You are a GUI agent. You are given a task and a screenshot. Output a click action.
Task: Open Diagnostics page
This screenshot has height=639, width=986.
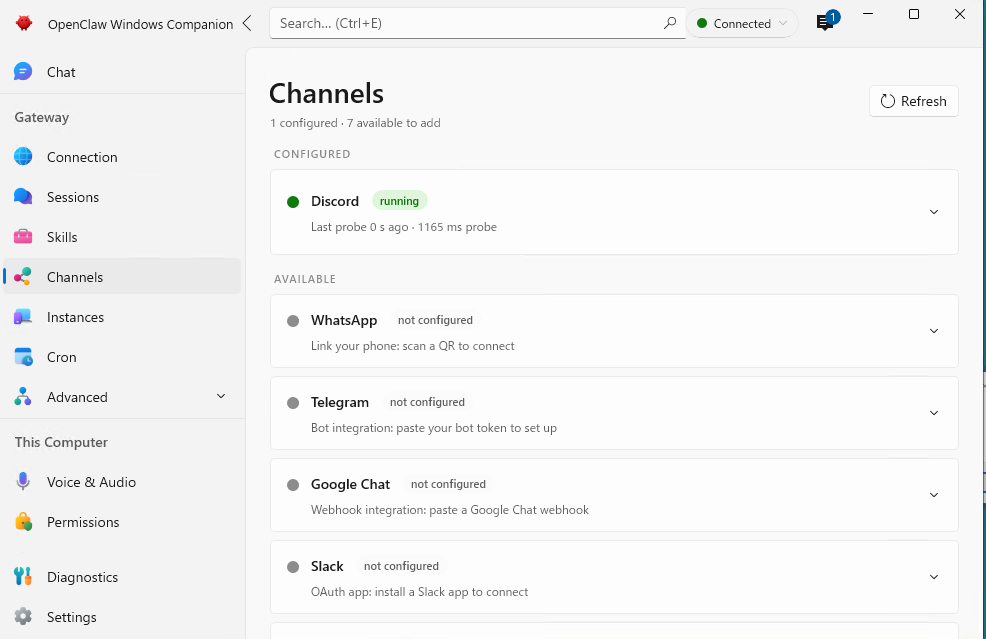(122, 577)
